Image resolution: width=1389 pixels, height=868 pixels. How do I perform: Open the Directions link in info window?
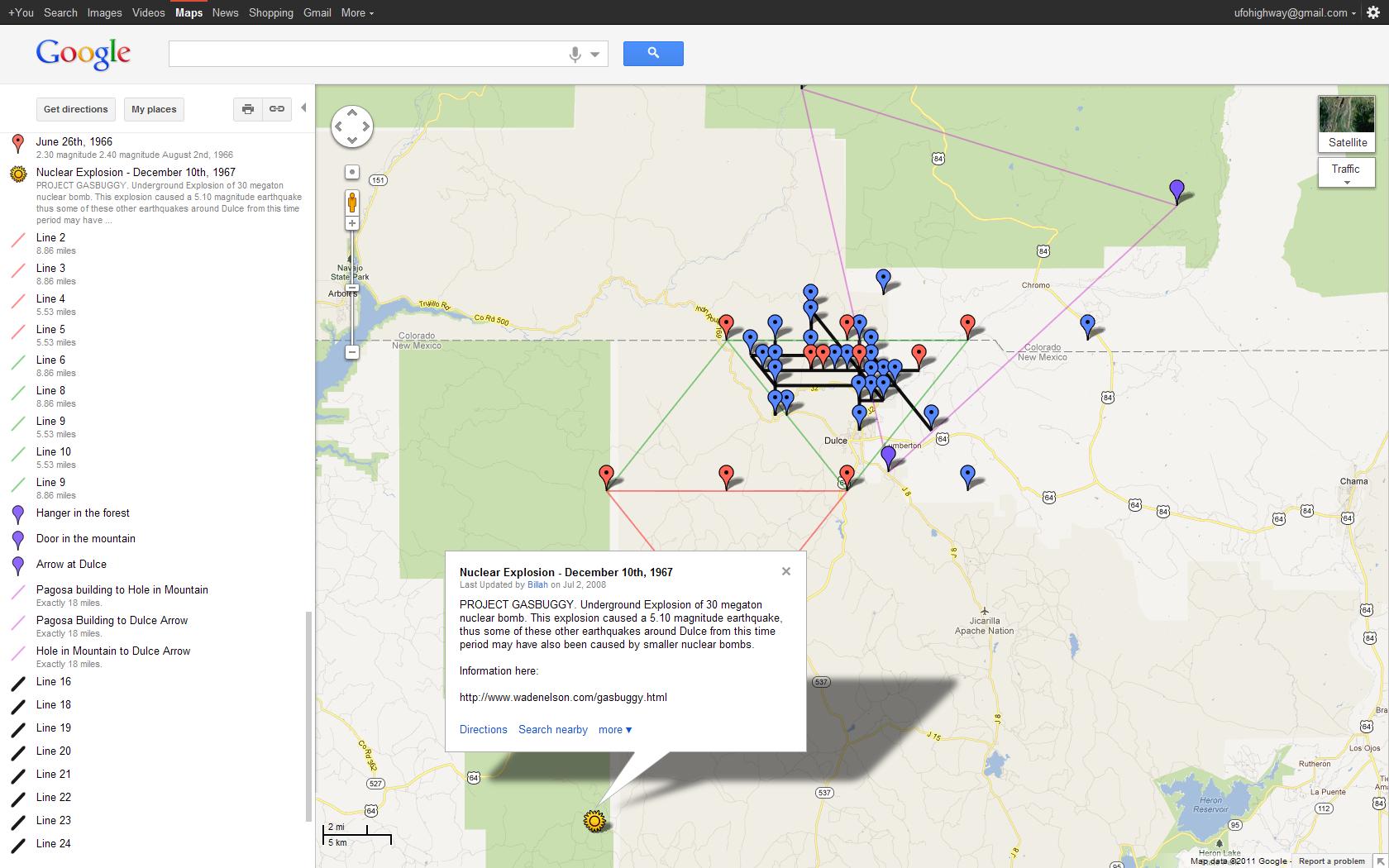483,730
